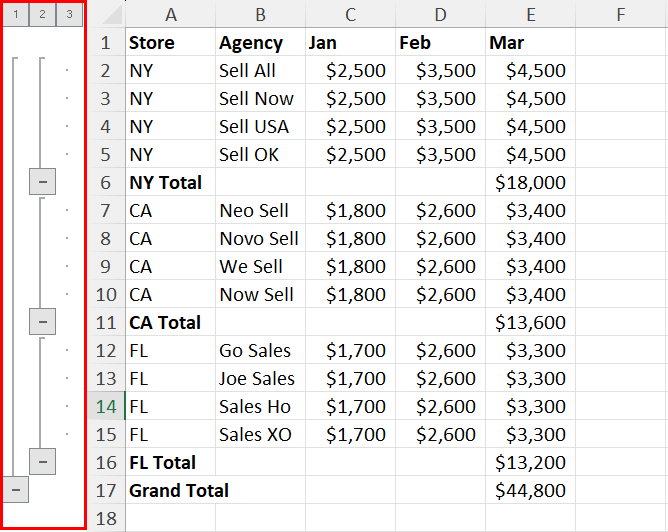Show outline level 3 detail
The height and width of the screenshot is (532, 668).
point(69,15)
